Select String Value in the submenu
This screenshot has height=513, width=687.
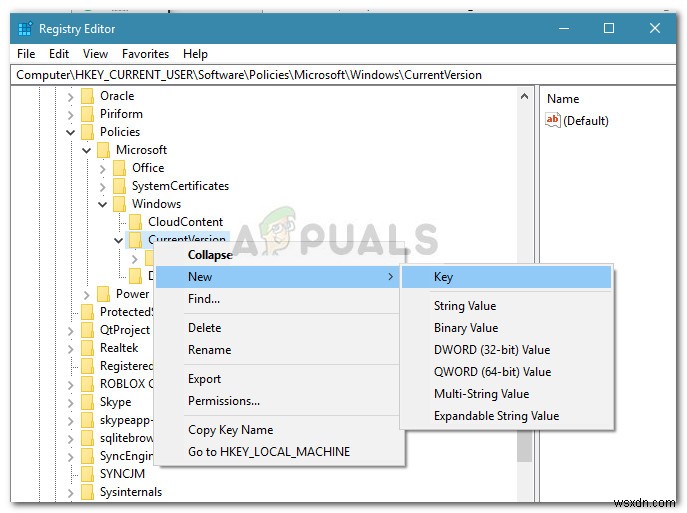[506, 306]
